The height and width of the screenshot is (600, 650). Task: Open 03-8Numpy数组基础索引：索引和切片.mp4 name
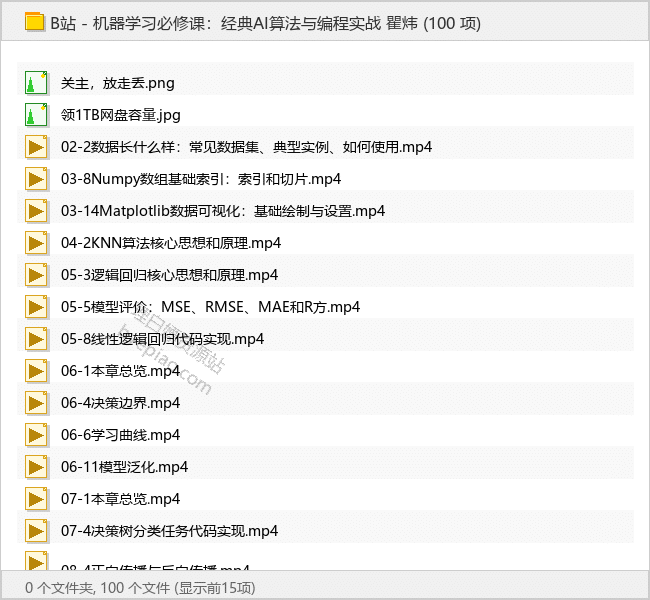pyautogui.click(x=201, y=179)
